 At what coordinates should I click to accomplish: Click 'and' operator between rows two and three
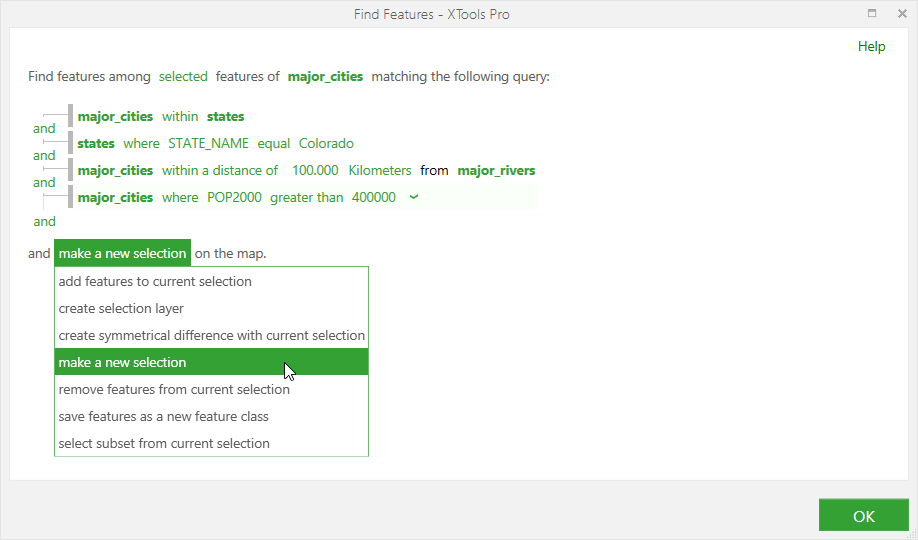[44, 155]
